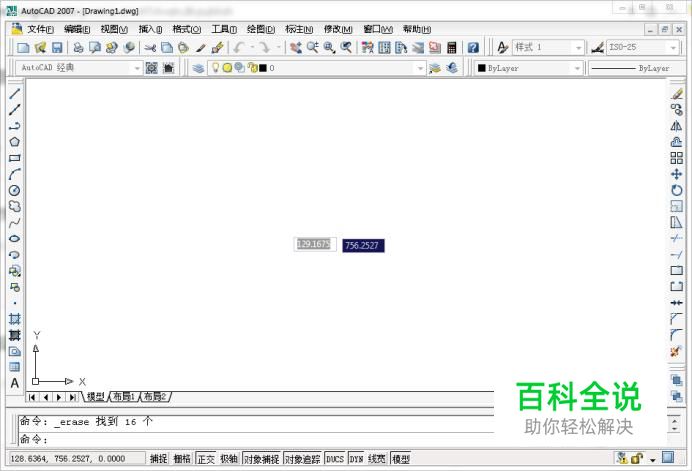
Task: Toggle 捕捉 snap mode in status bar
Action: [x=158, y=459]
